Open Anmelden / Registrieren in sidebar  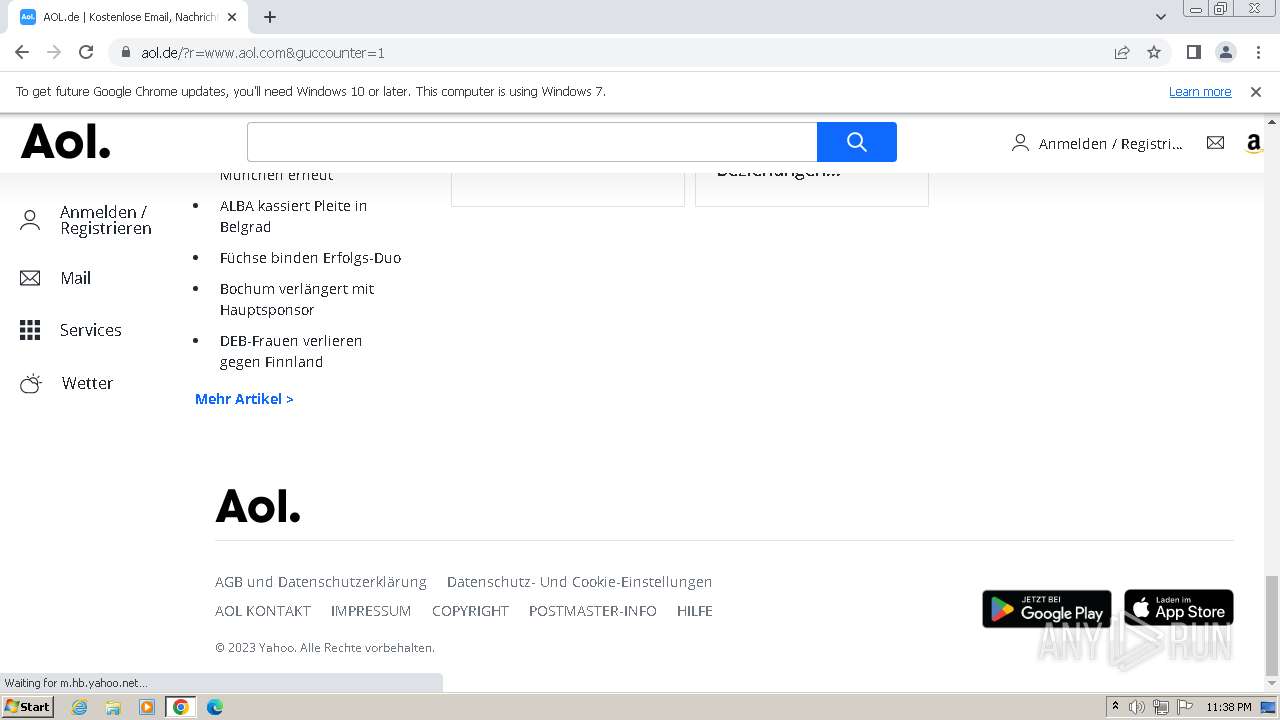pyautogui.click(x=106, y=220)
